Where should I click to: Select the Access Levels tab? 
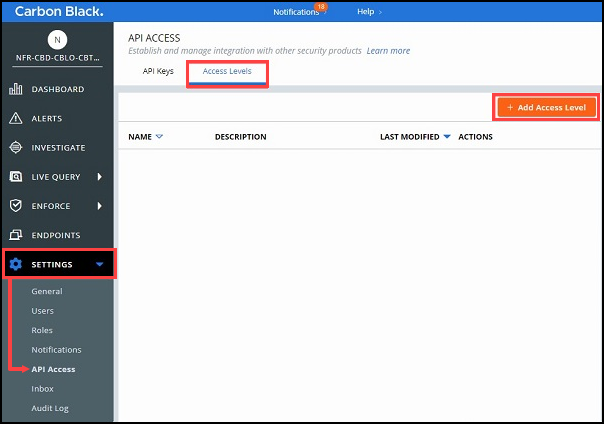click(227, 71)
